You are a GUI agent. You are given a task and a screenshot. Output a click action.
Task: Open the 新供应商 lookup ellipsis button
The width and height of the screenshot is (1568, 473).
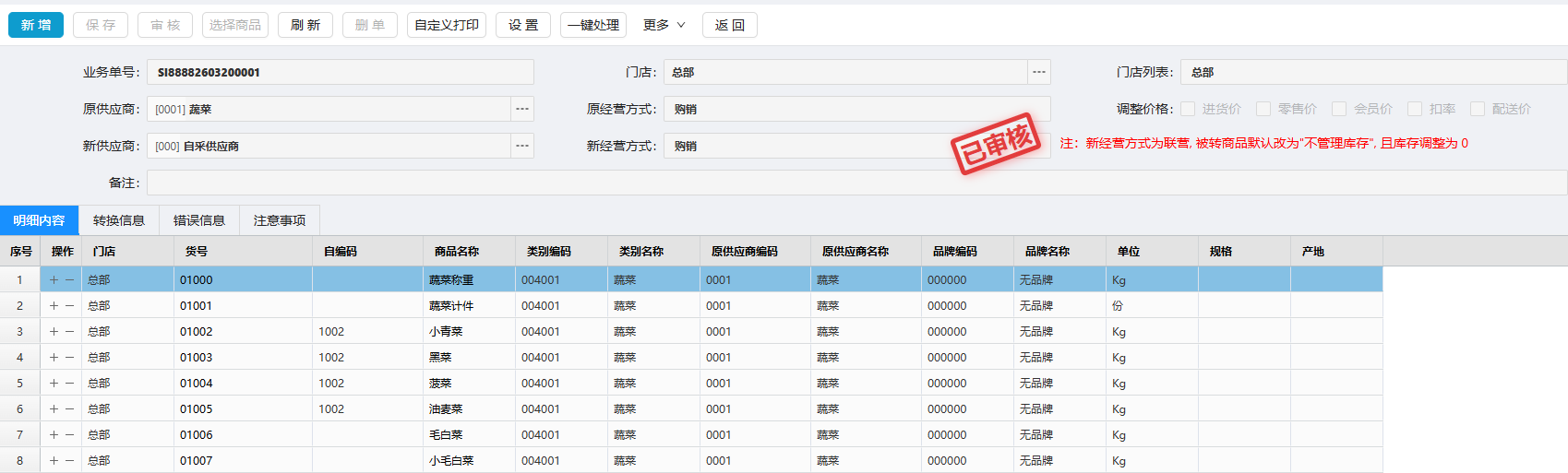coord(522,146)
